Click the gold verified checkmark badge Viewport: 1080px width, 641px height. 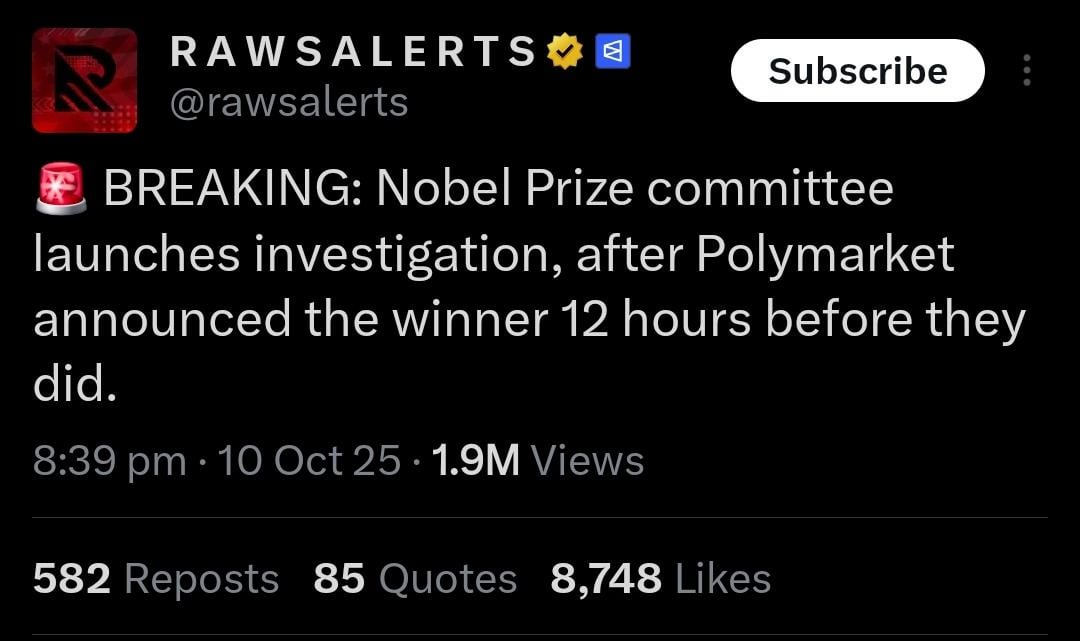[x=565, y=52]
